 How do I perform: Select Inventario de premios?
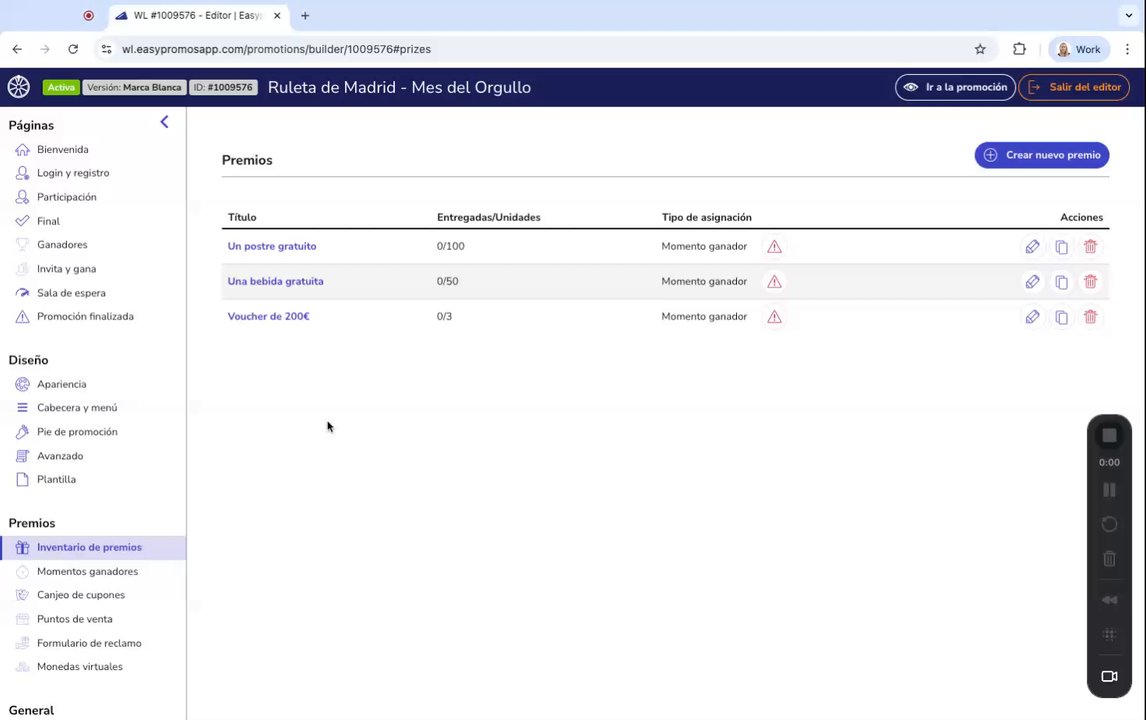(93, 547)
